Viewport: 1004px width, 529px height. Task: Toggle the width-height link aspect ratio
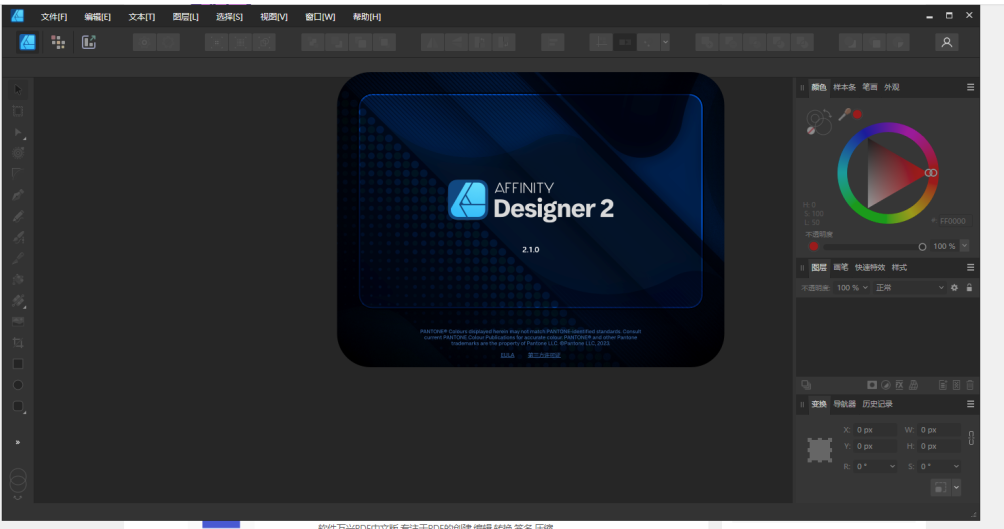[x=971, y=437]
